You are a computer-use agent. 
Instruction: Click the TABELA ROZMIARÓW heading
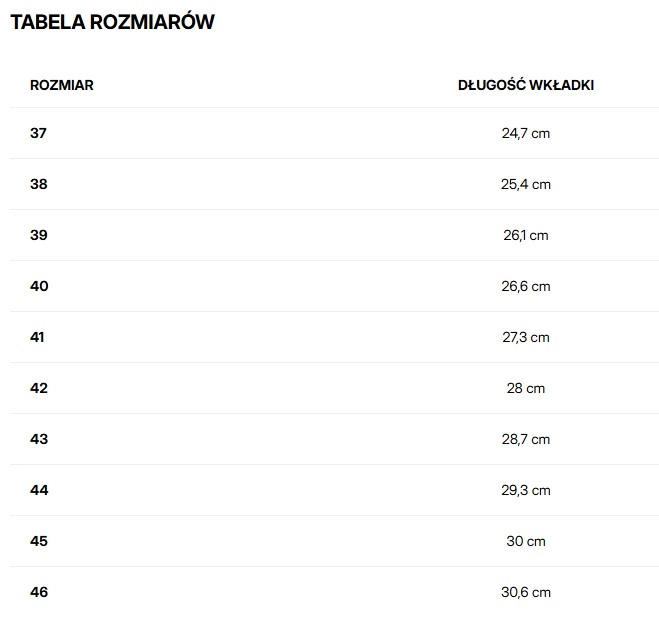(112, 22)
